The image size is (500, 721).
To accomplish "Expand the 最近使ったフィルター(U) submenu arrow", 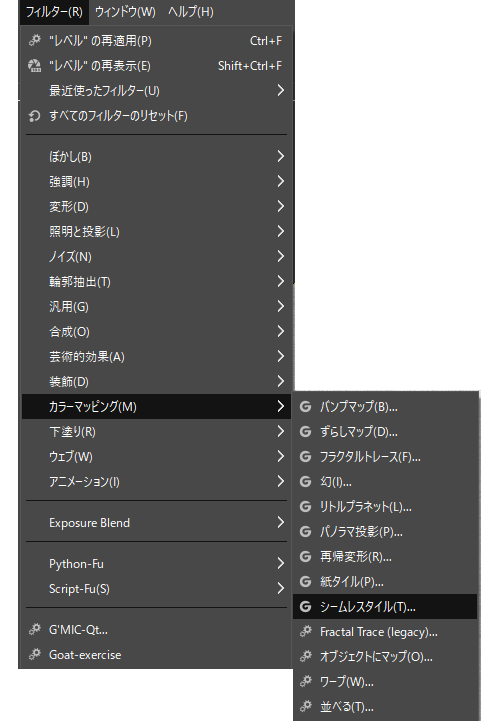I will 281,90.
